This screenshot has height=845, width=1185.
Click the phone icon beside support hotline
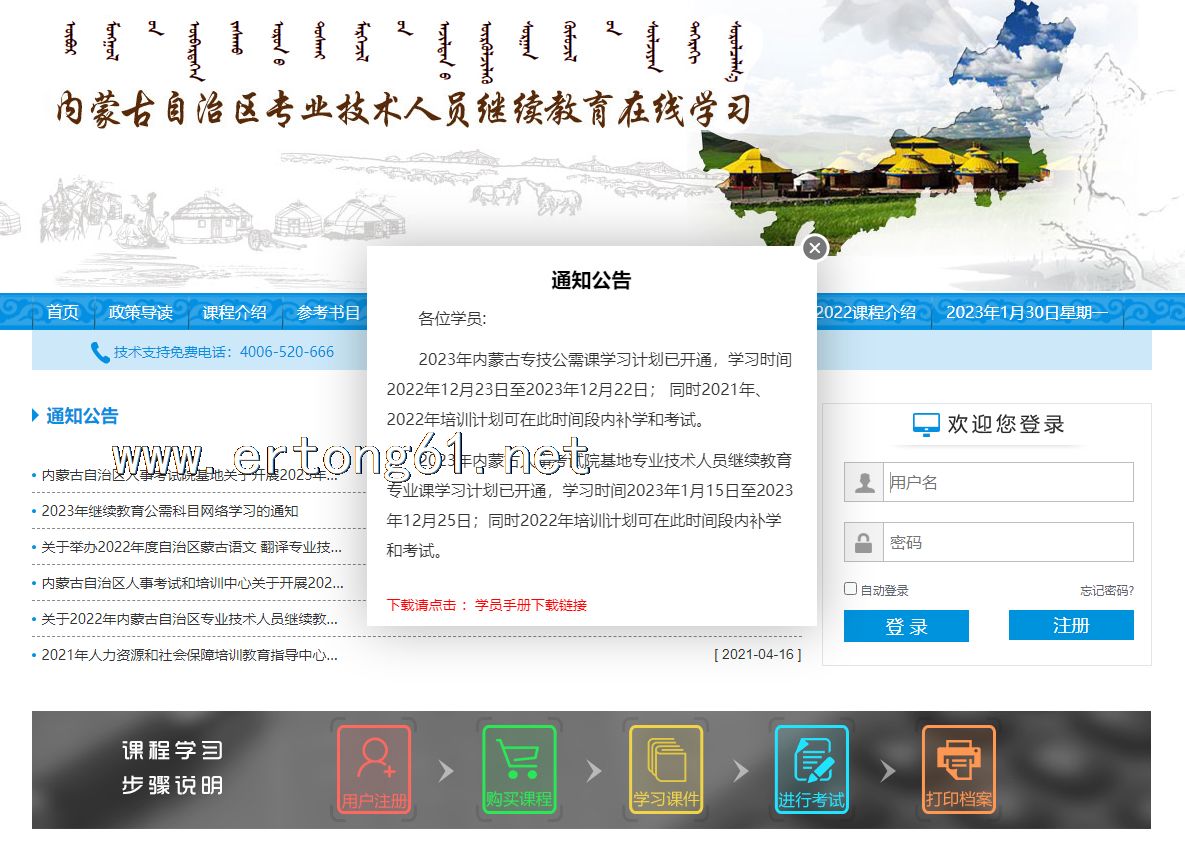coord(100,352)
